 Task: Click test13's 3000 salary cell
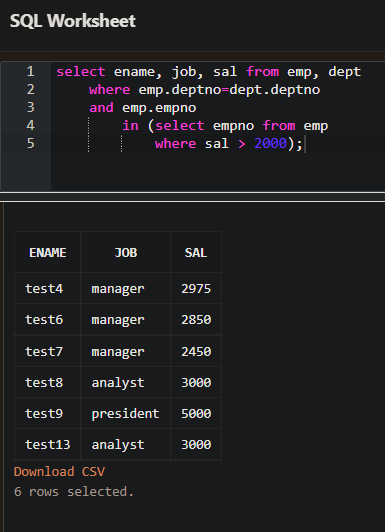pyautogui.click(x=196, y=444)
